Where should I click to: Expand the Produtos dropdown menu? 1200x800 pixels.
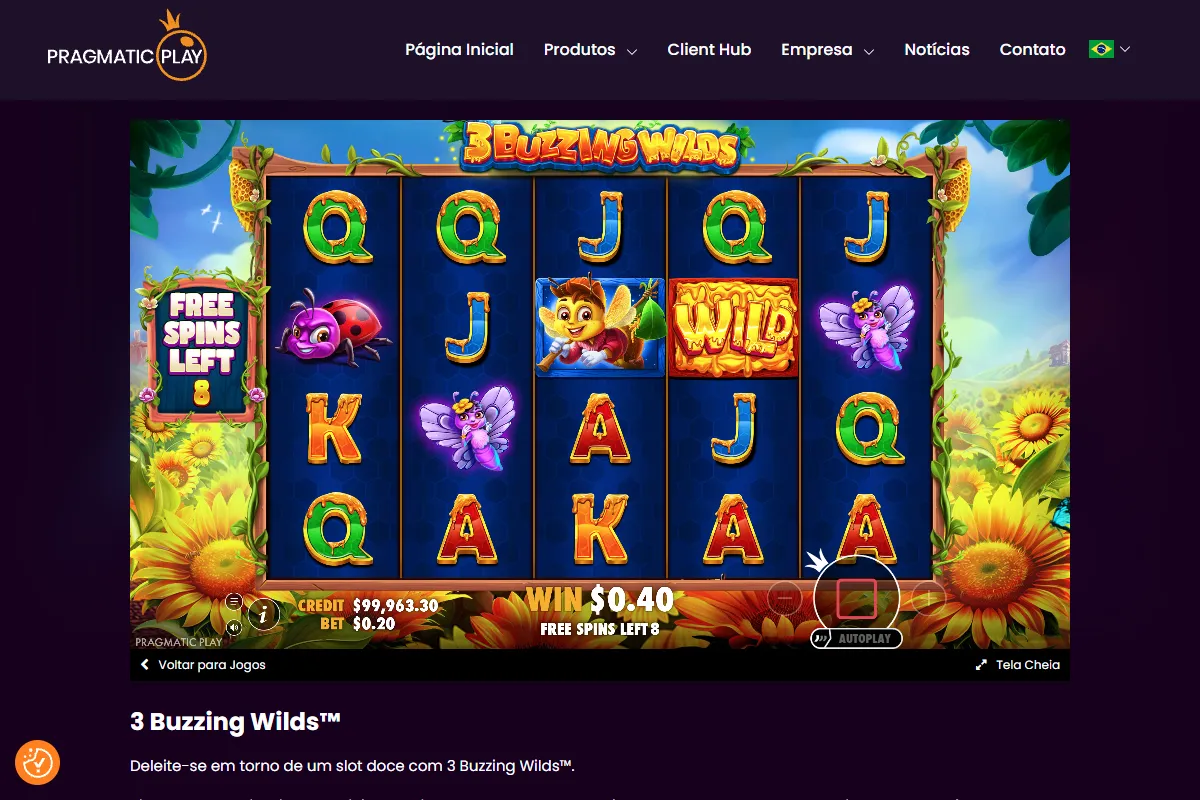click(590, 49)
